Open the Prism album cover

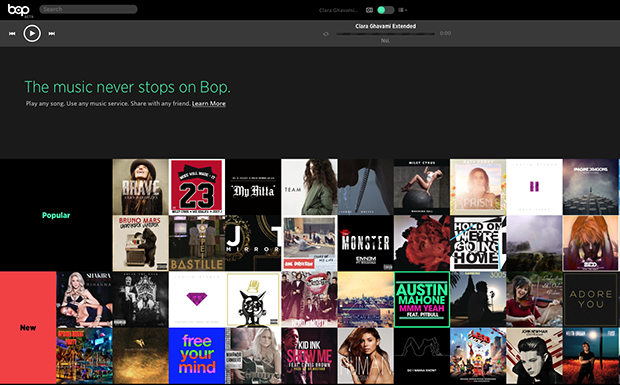478,187
